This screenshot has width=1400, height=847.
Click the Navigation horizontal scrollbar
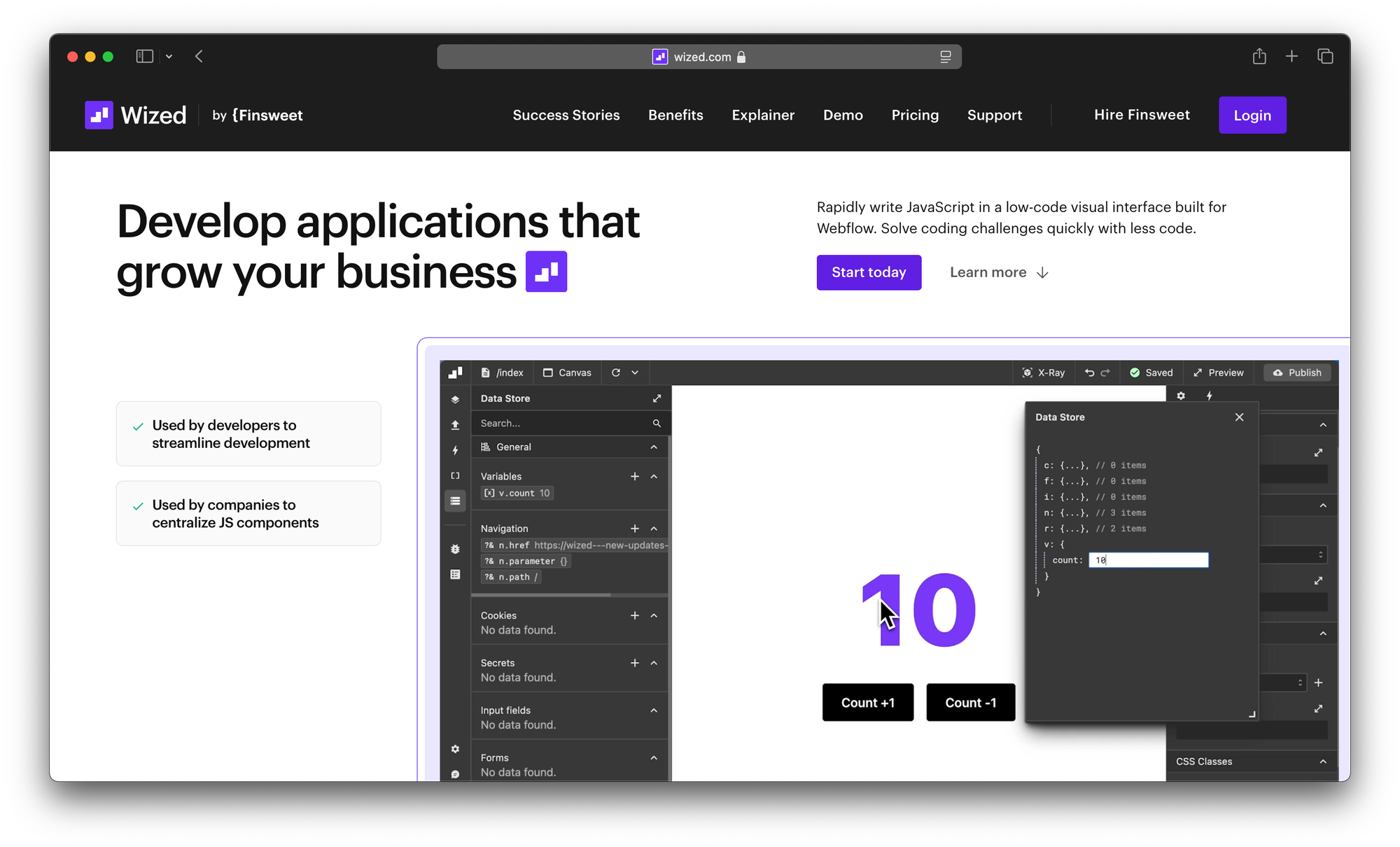[541, 595]
